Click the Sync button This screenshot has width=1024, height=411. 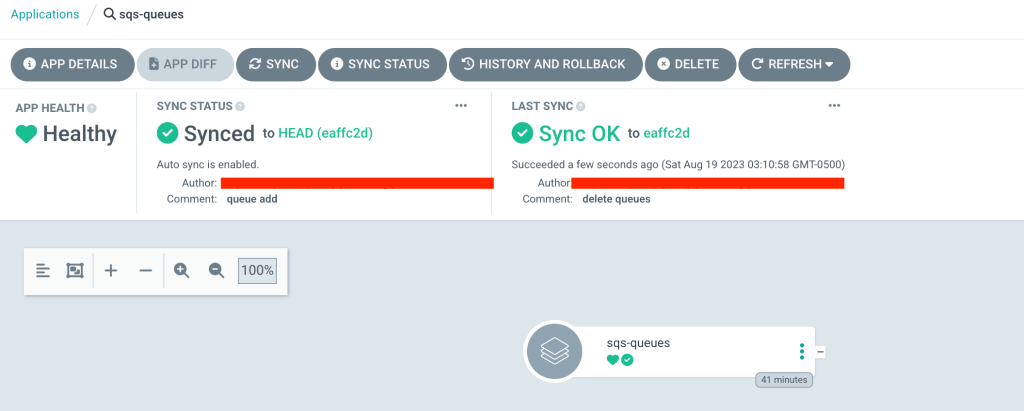[x=276, y=64]
